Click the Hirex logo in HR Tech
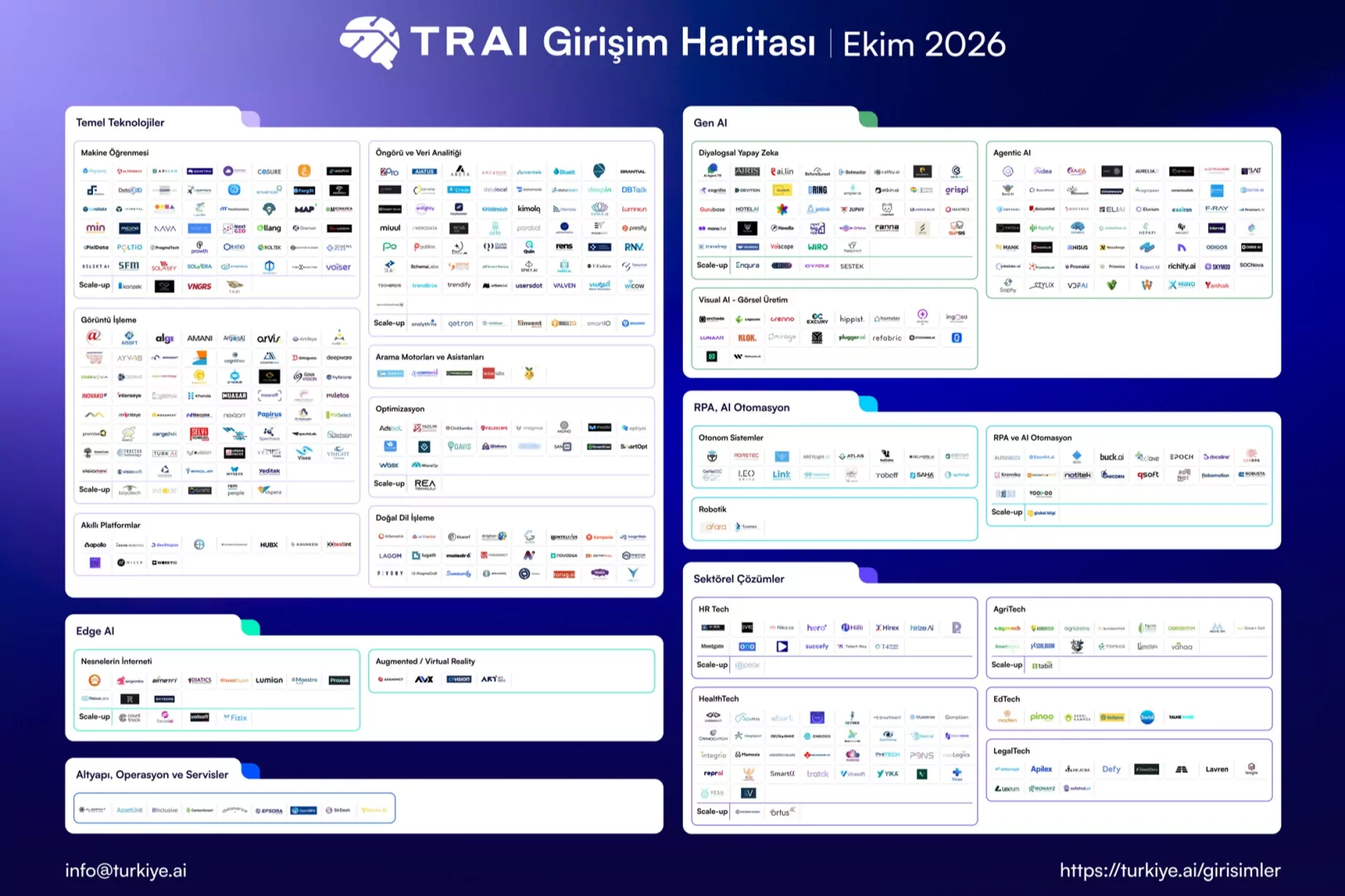 (x=887, y=628)
